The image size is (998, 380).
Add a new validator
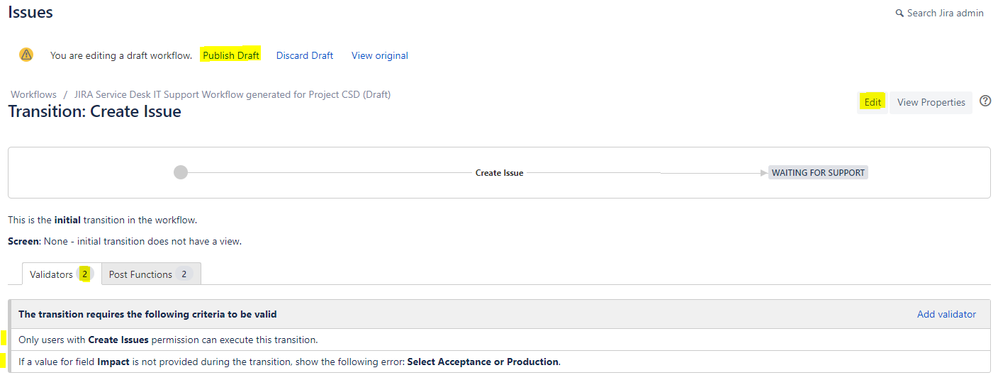946,314
